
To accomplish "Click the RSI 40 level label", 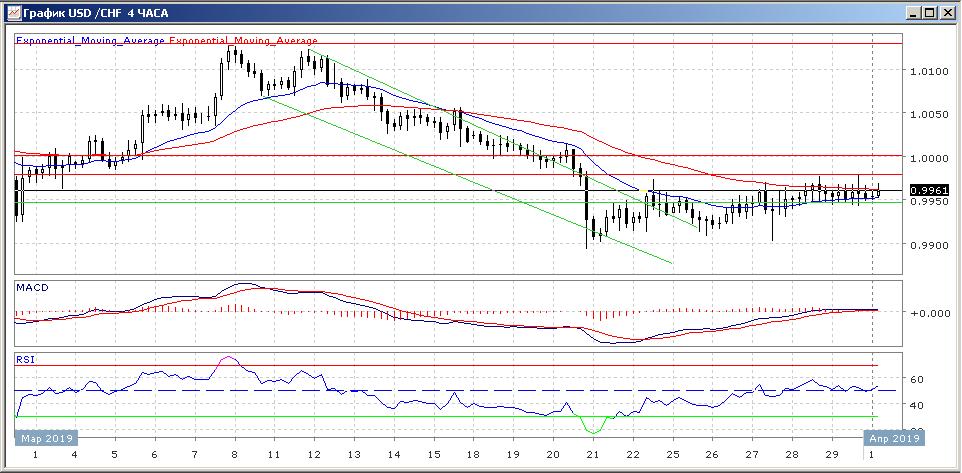I will point(915,406).
